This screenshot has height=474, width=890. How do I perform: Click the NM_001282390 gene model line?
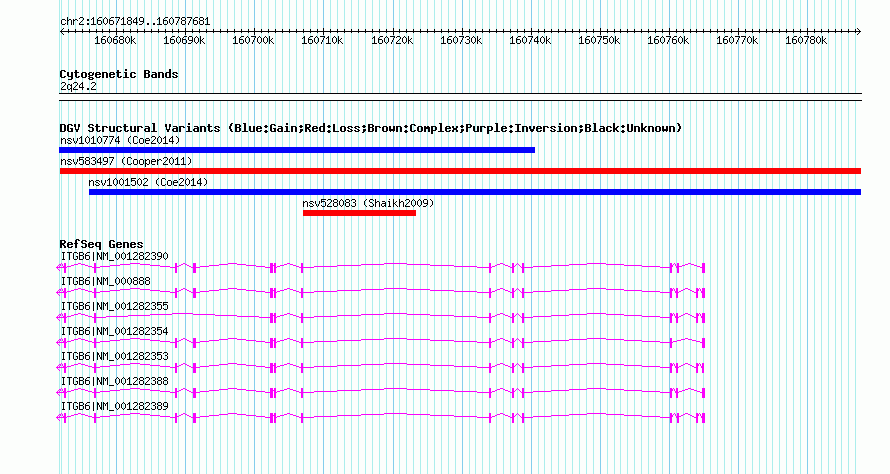(381, 267)
